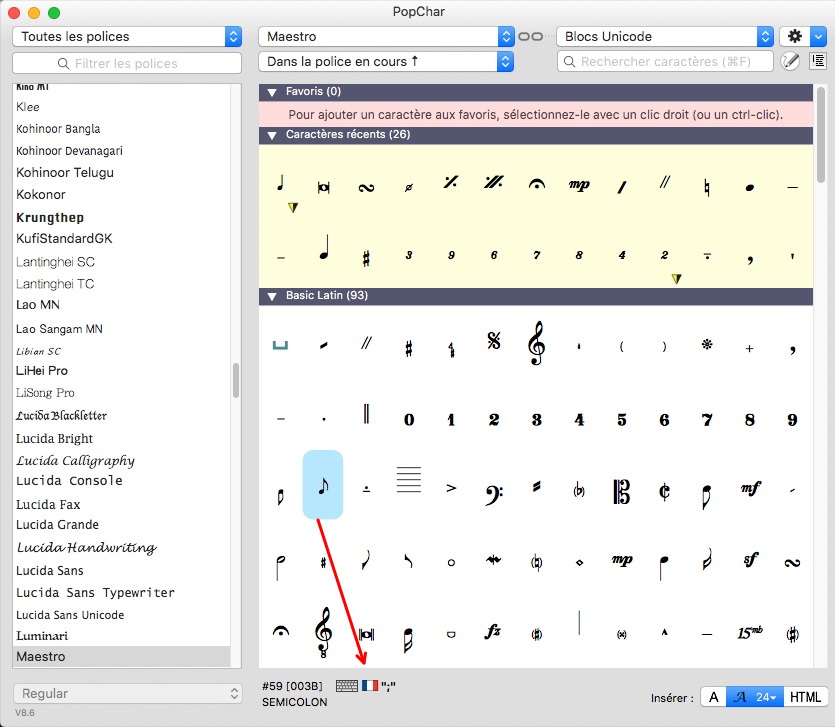
Task: Select the treble clef character in Basic Latin
Action: [x=536, y=347]
